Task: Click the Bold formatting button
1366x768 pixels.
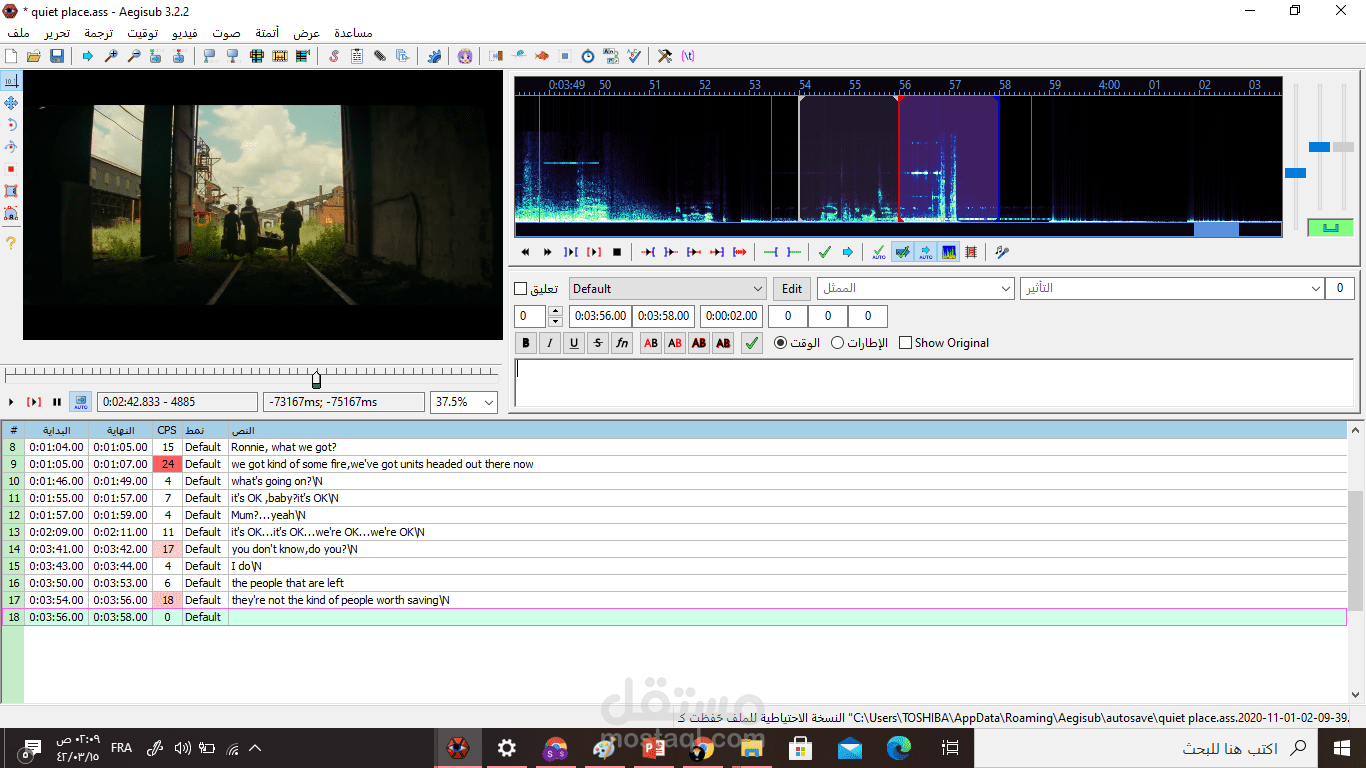Action: tap(526, 343)
